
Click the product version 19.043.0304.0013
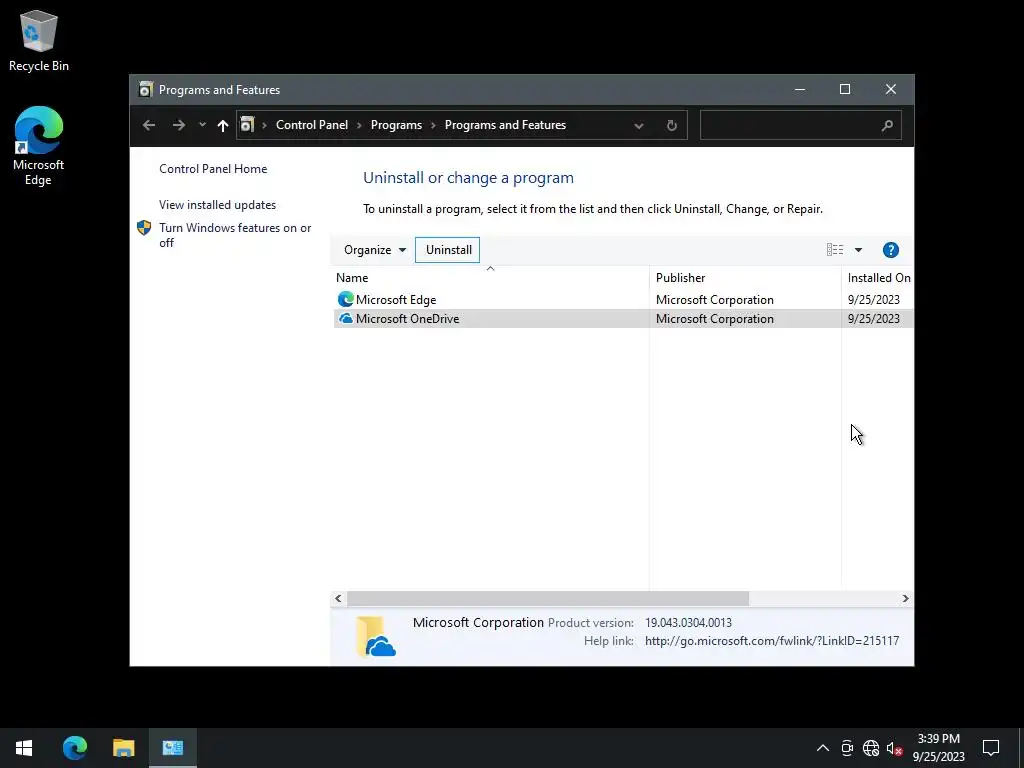688,623
